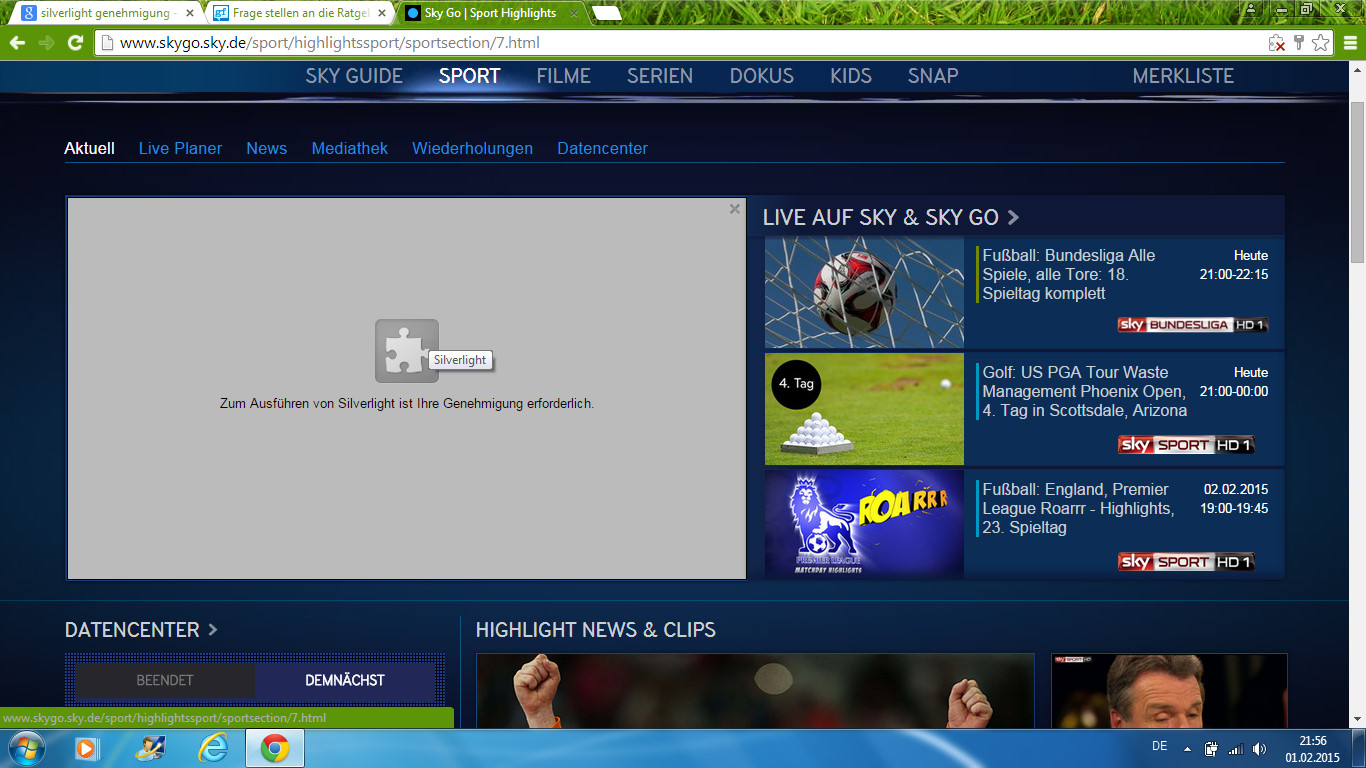Open SKY GUIDE in main navigation

(354, 76)
